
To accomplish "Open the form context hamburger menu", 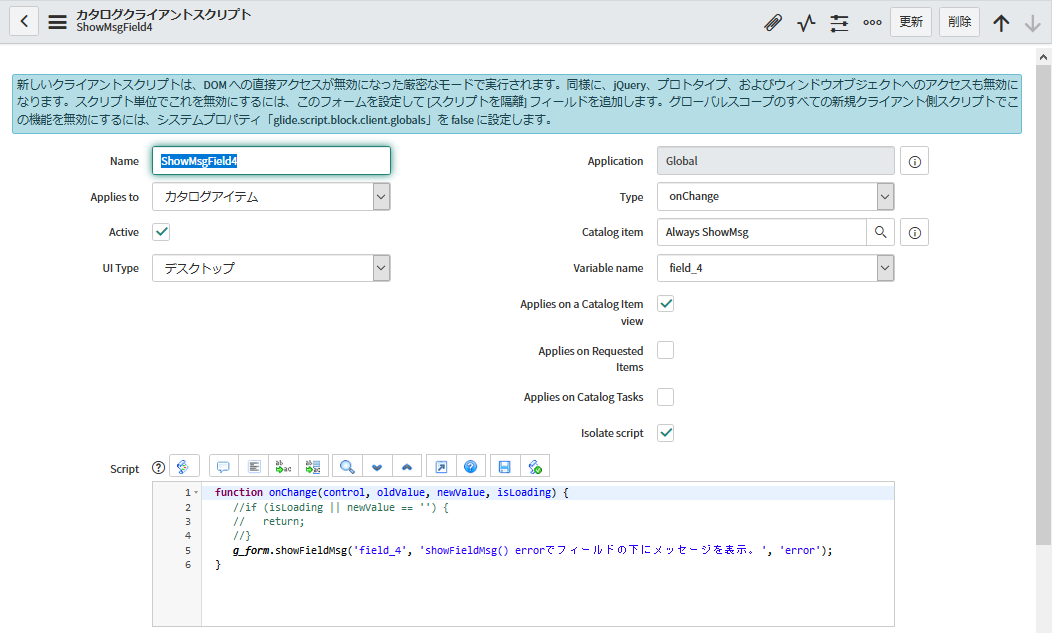I will tap(58, 22).
